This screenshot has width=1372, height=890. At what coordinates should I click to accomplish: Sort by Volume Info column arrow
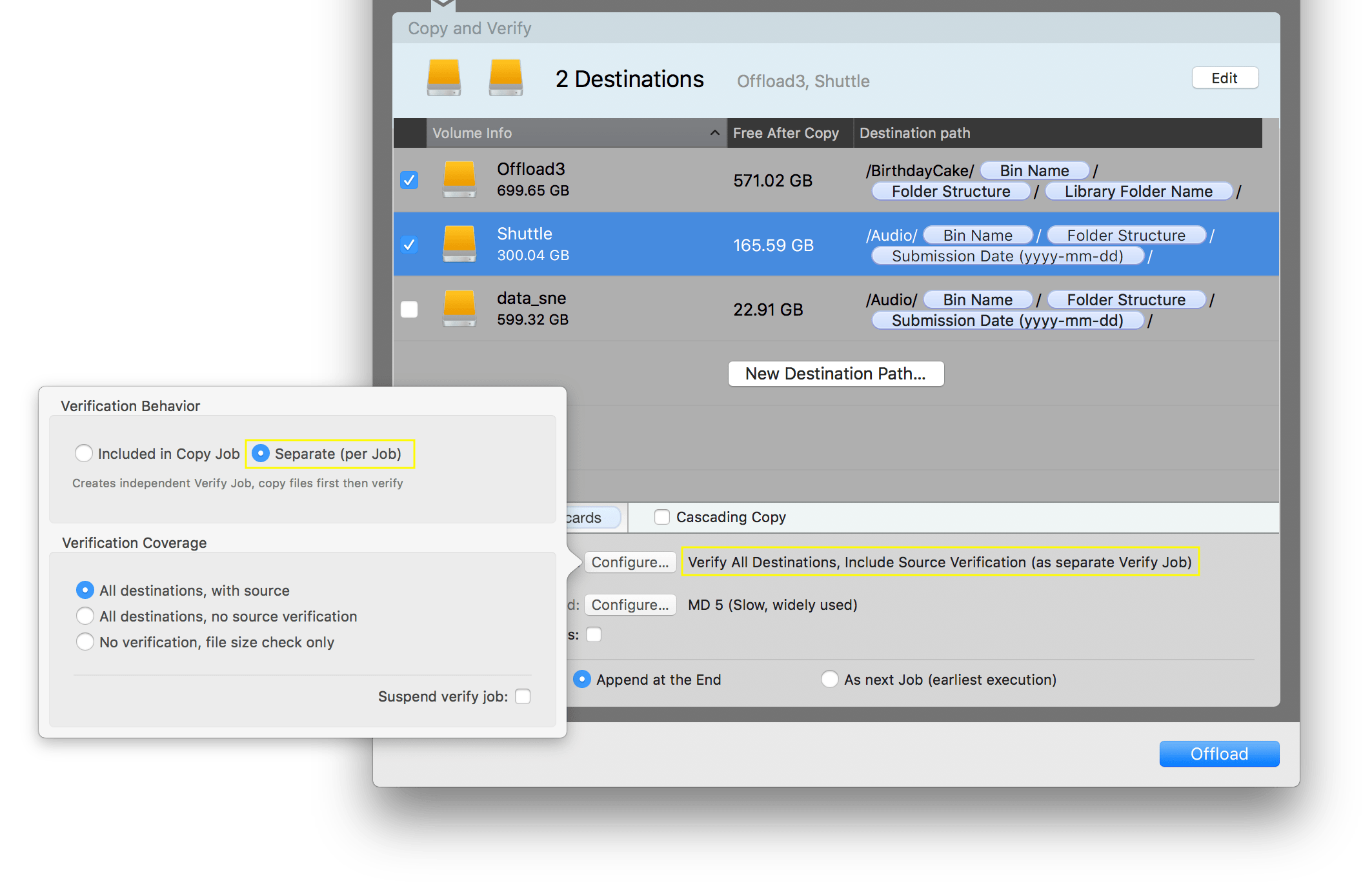coord(714,133)
